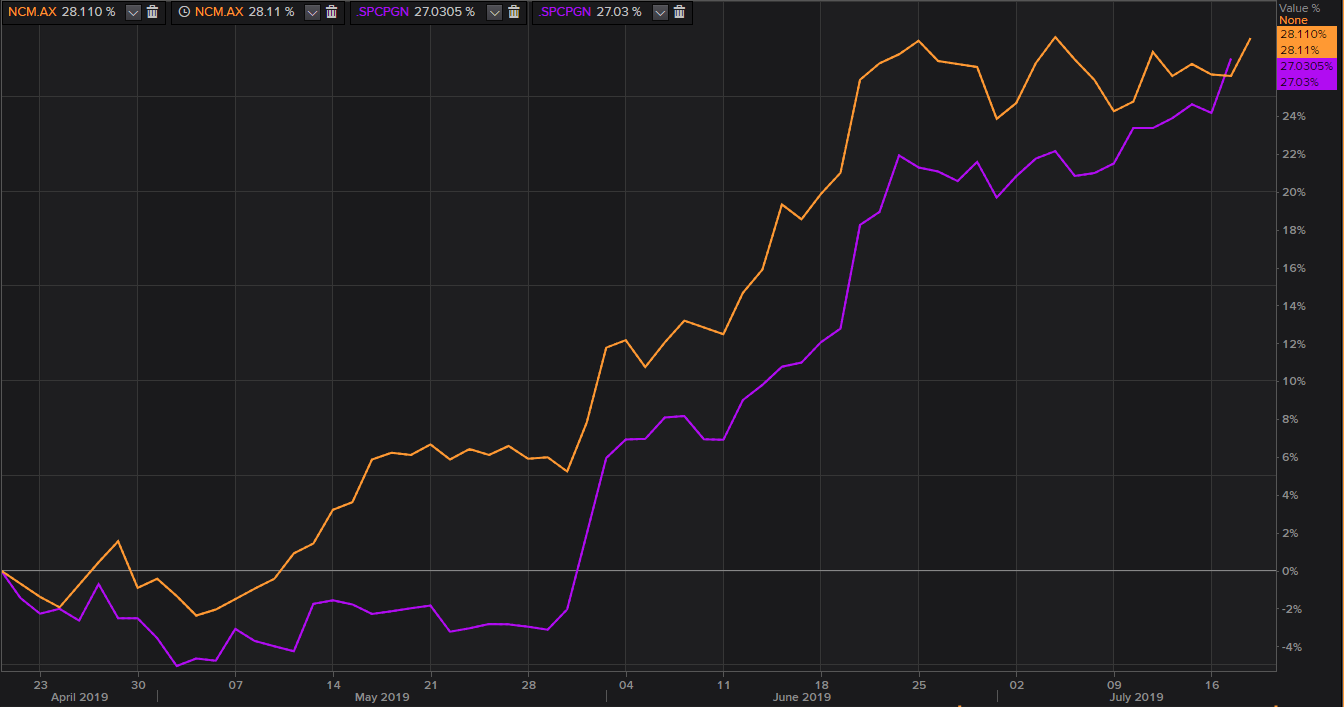Click the 'Value %' axis title
Image resolution: width=1344 pixels, height=707 pixels.
(1299, 7)
